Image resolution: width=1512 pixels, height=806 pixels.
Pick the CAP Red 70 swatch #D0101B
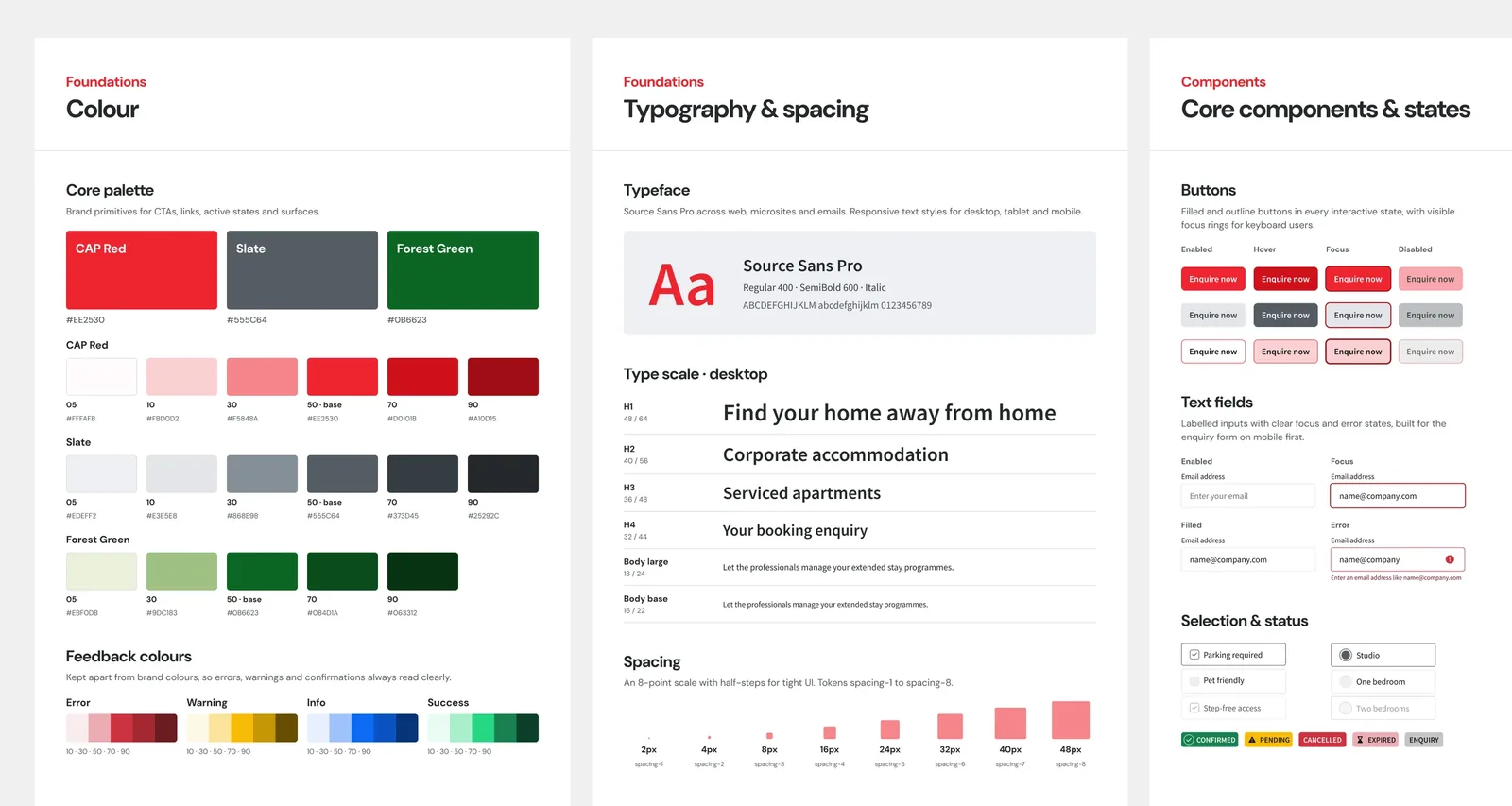click(x=422, y=377)
